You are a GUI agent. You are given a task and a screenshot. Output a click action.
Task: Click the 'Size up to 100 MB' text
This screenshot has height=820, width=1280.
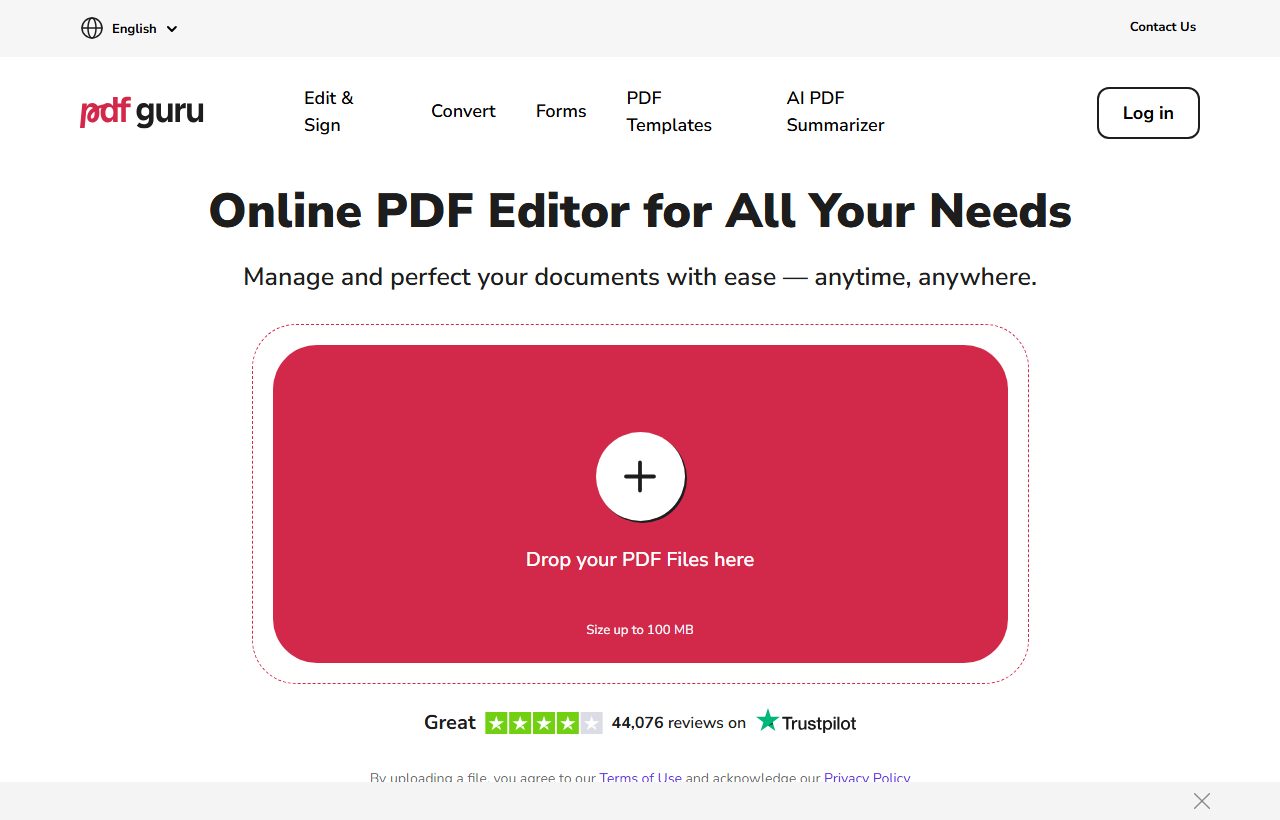[x=640, y=630]
